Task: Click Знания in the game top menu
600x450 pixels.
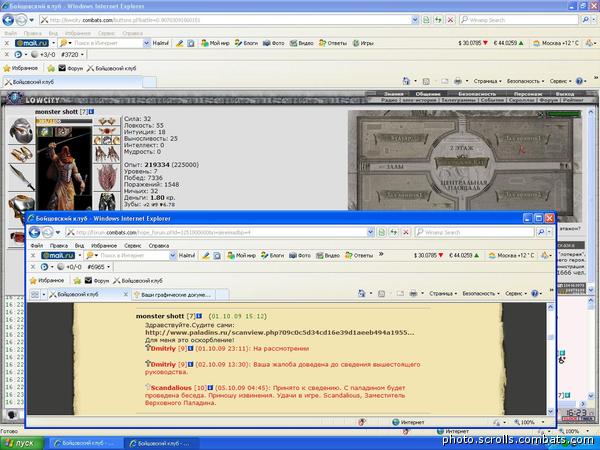Action: tap(393, 94)
